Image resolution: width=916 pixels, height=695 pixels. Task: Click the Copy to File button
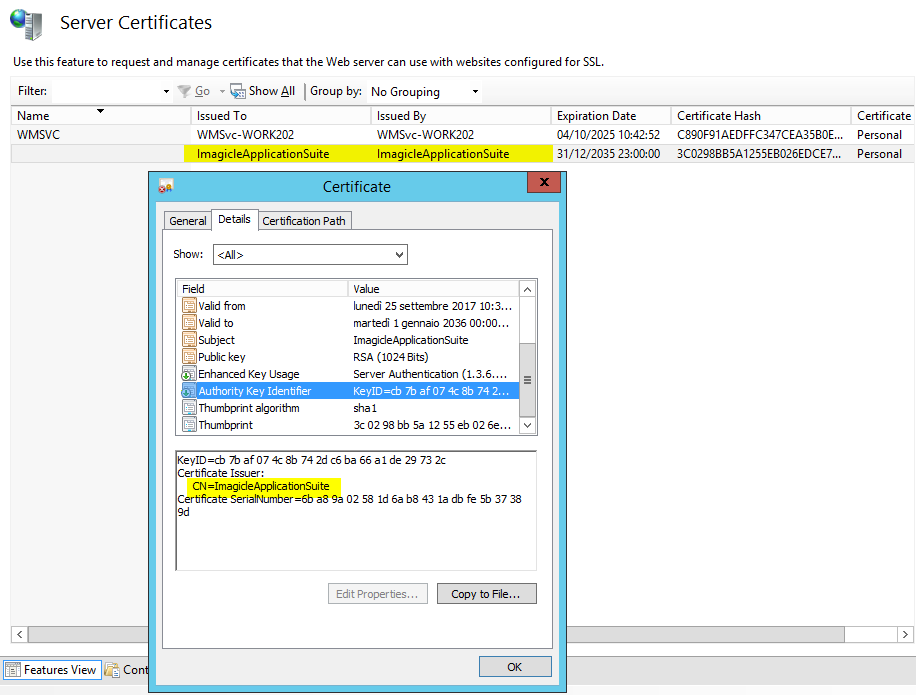pos(485,594)
